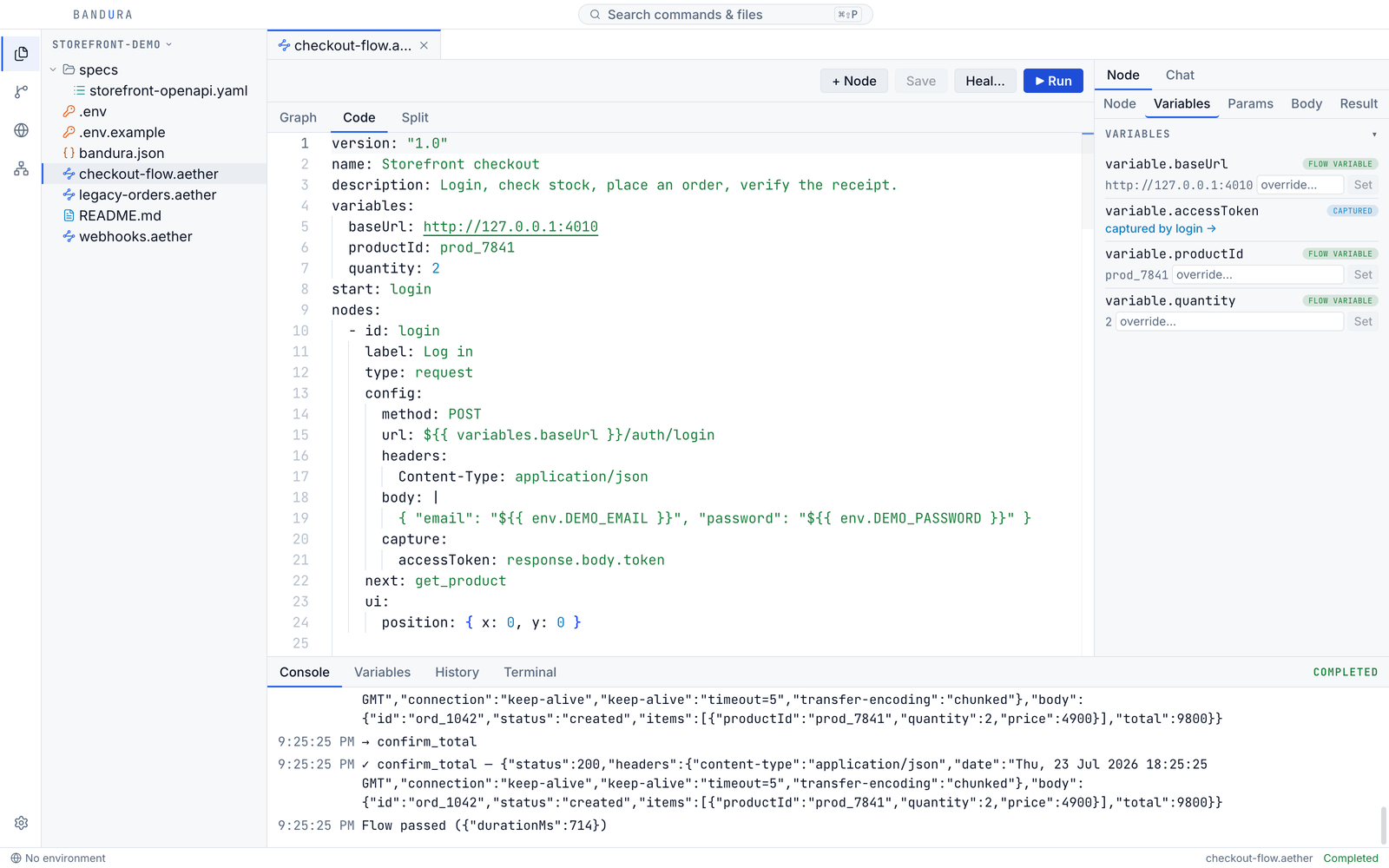The width and height of the screenshot is (1389, 868).
Task: Click the COMPLETED label in console header
Action: (1345, 673)
